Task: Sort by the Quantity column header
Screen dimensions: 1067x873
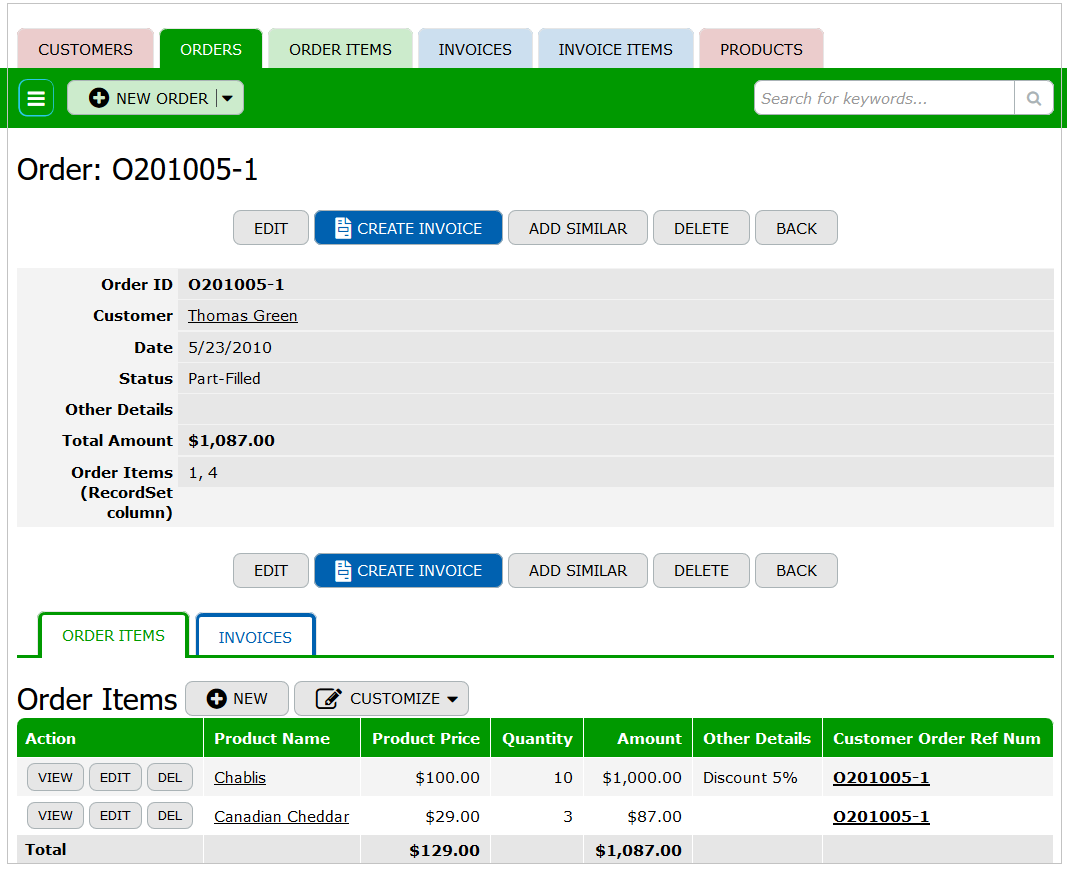Action: click(x=537, y=739)
